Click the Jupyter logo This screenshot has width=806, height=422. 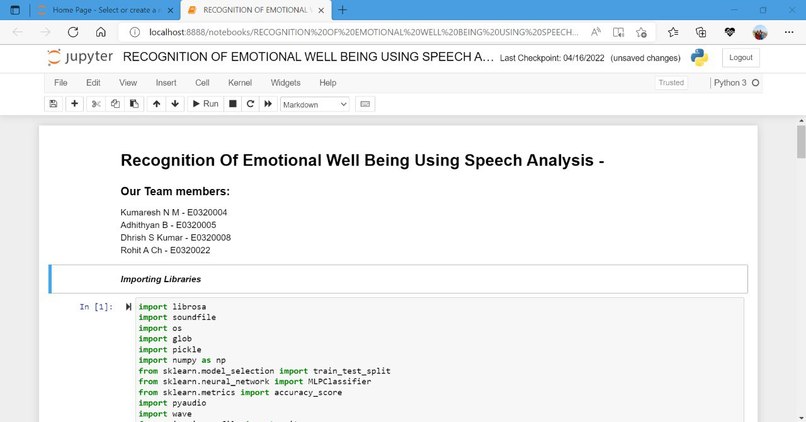tap(80, 57)
